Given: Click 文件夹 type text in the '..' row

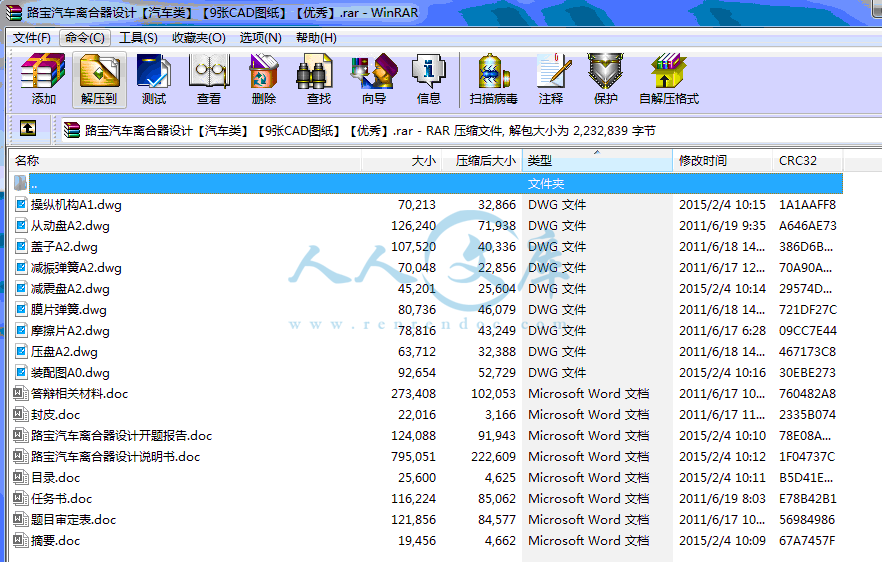Looking at the screenshot, I should point(546,183).
